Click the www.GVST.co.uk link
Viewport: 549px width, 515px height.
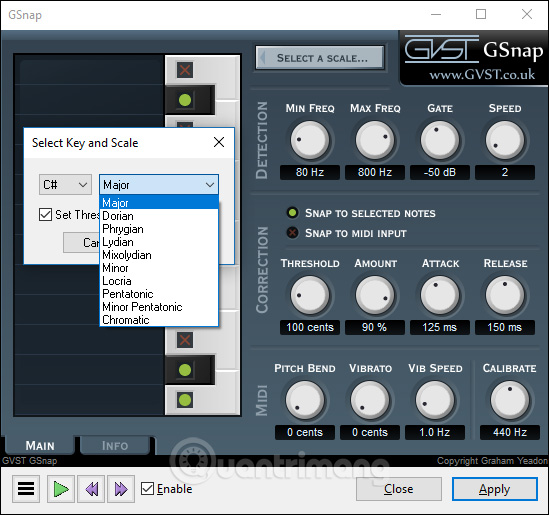tap(482, 75)
